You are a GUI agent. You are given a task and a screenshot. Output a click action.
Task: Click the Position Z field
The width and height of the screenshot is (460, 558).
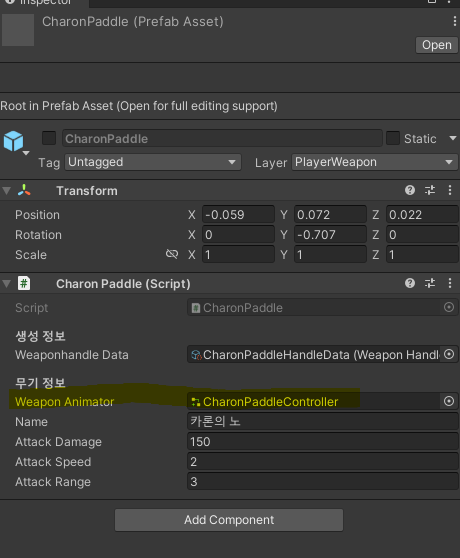[x=422, y=215]
